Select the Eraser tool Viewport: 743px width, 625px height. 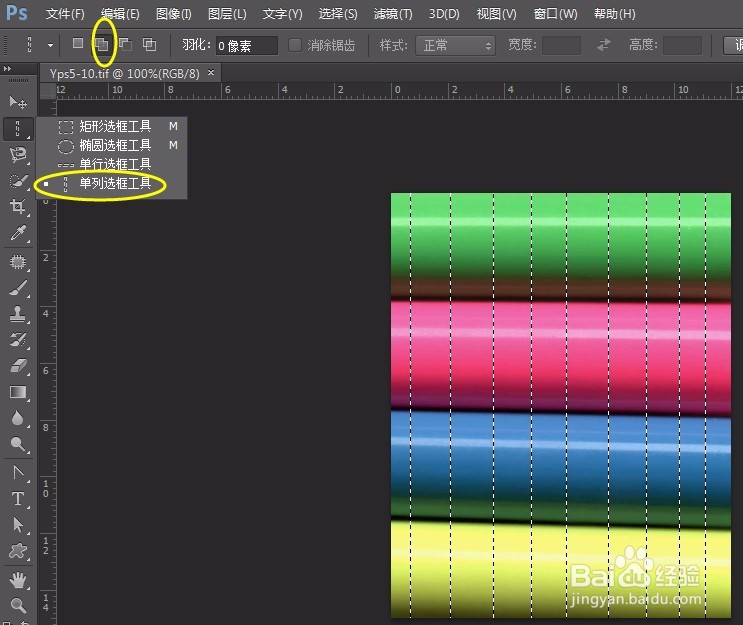(x=18, y=366)
